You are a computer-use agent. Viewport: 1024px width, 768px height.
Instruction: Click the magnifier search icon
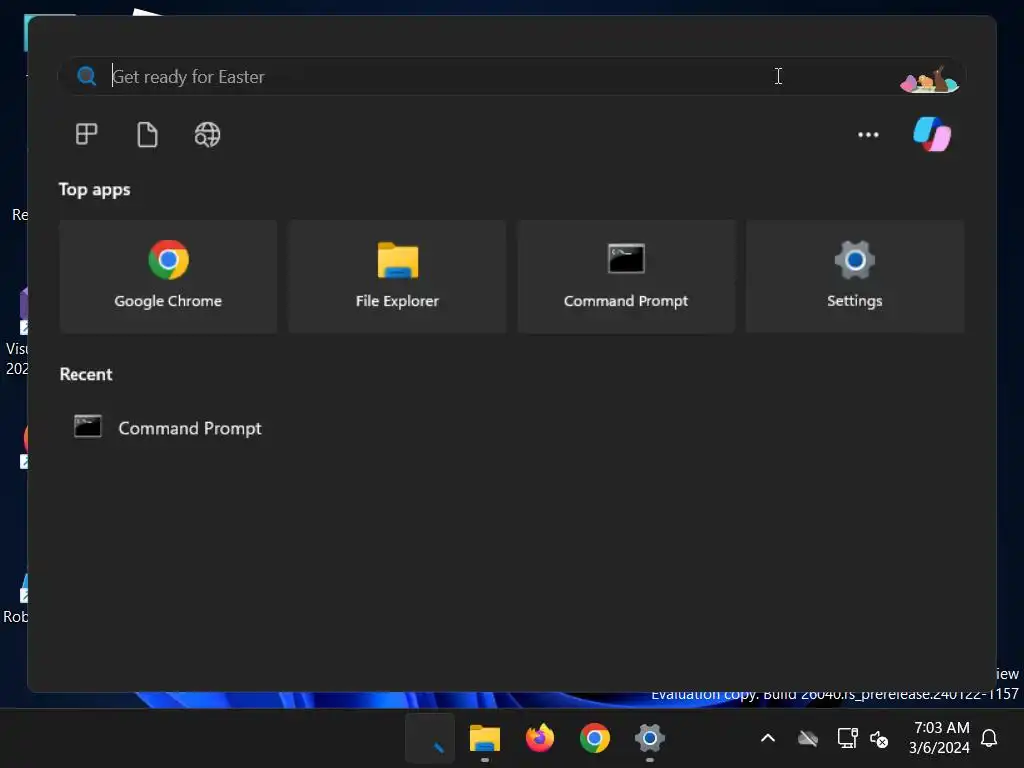86,76
